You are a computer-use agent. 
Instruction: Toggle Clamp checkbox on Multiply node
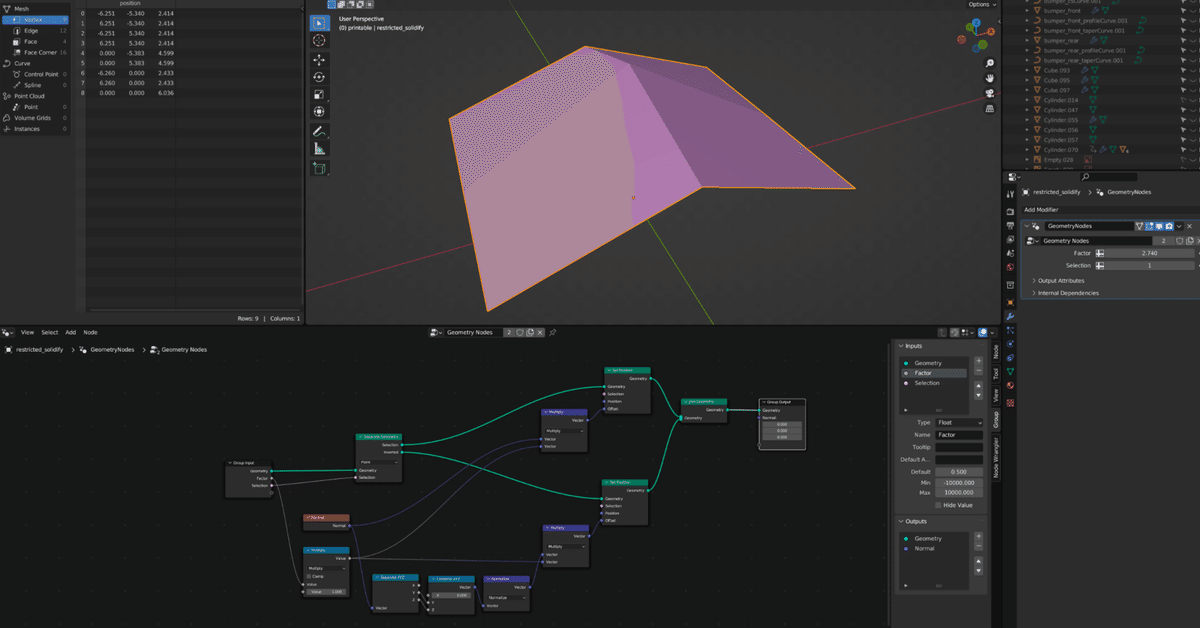[x=309, y=576]
